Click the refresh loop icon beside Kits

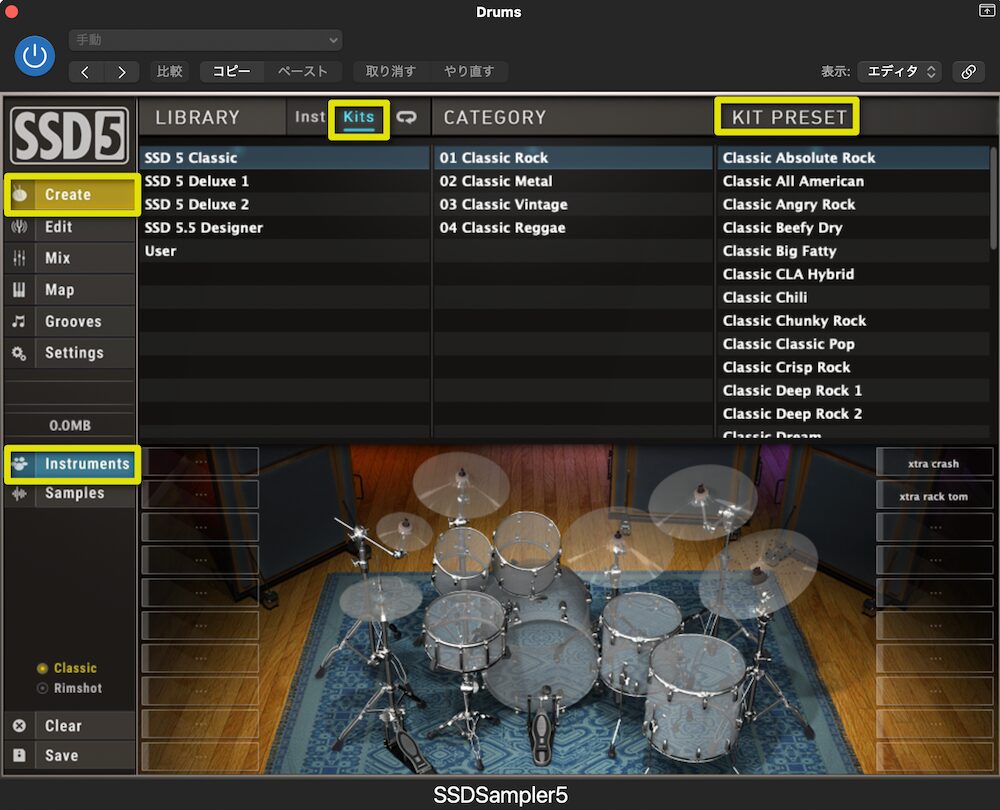(x=406, y=117)
